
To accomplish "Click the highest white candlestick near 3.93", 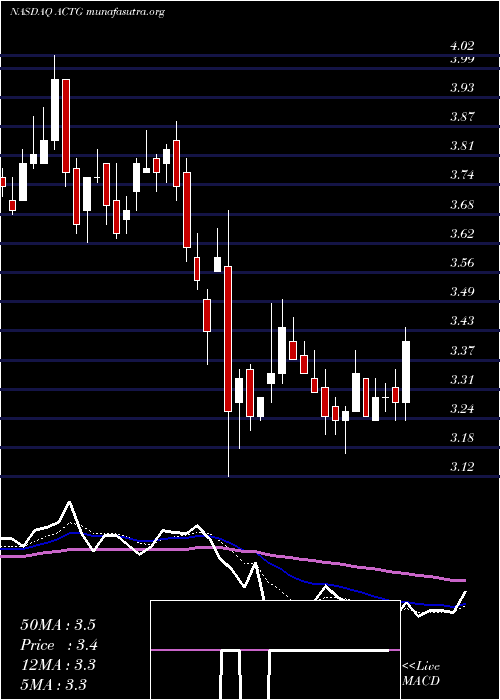I will pyautogui.click(x=55, y=110).
